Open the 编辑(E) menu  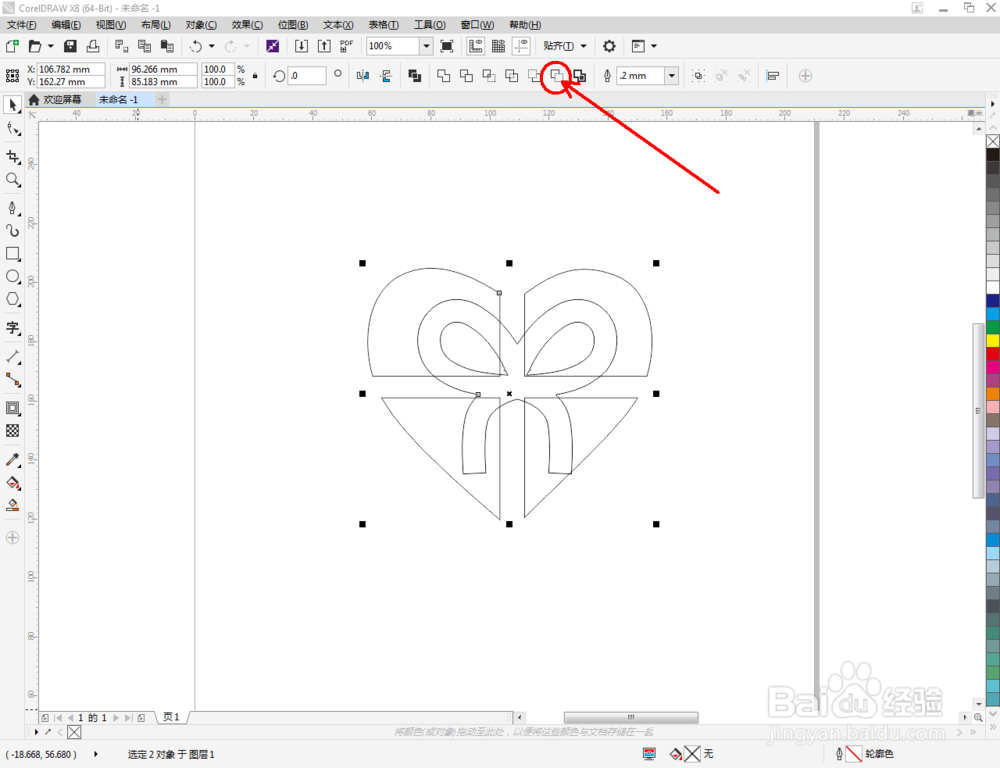(66, 25)
